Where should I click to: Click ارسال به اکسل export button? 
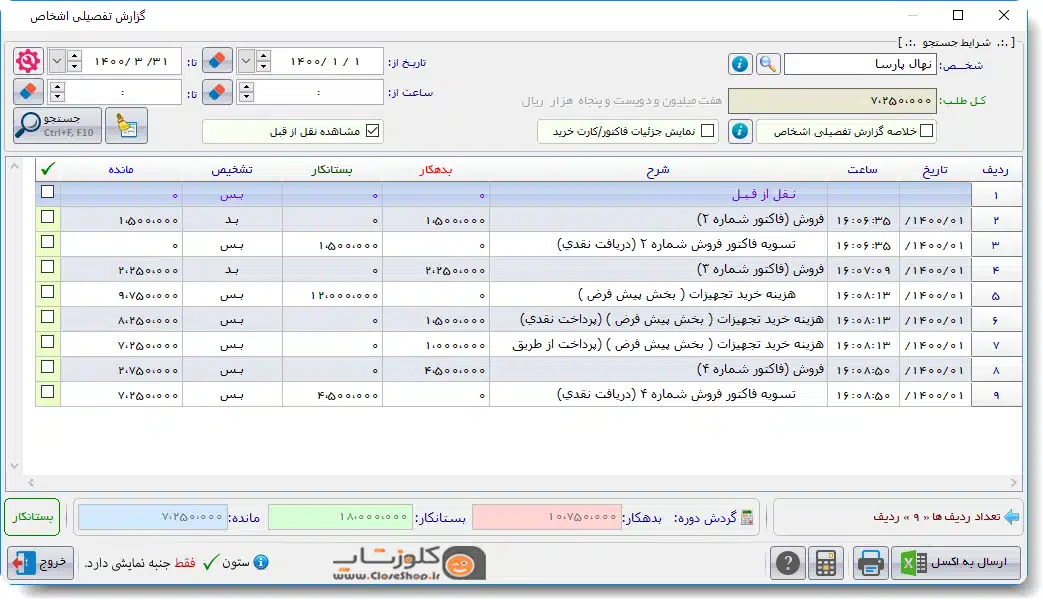tap(956, 563)
